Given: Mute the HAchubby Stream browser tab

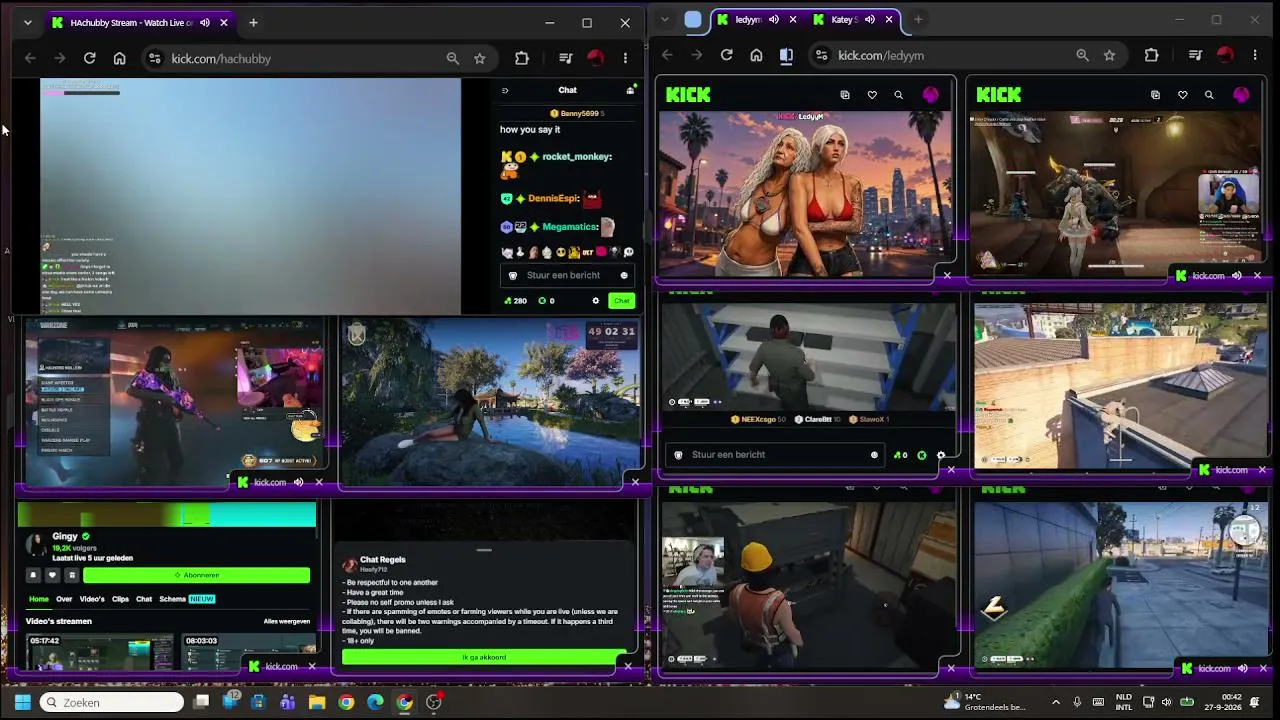Looking at the screenshot, I should [x=205, y=22].
